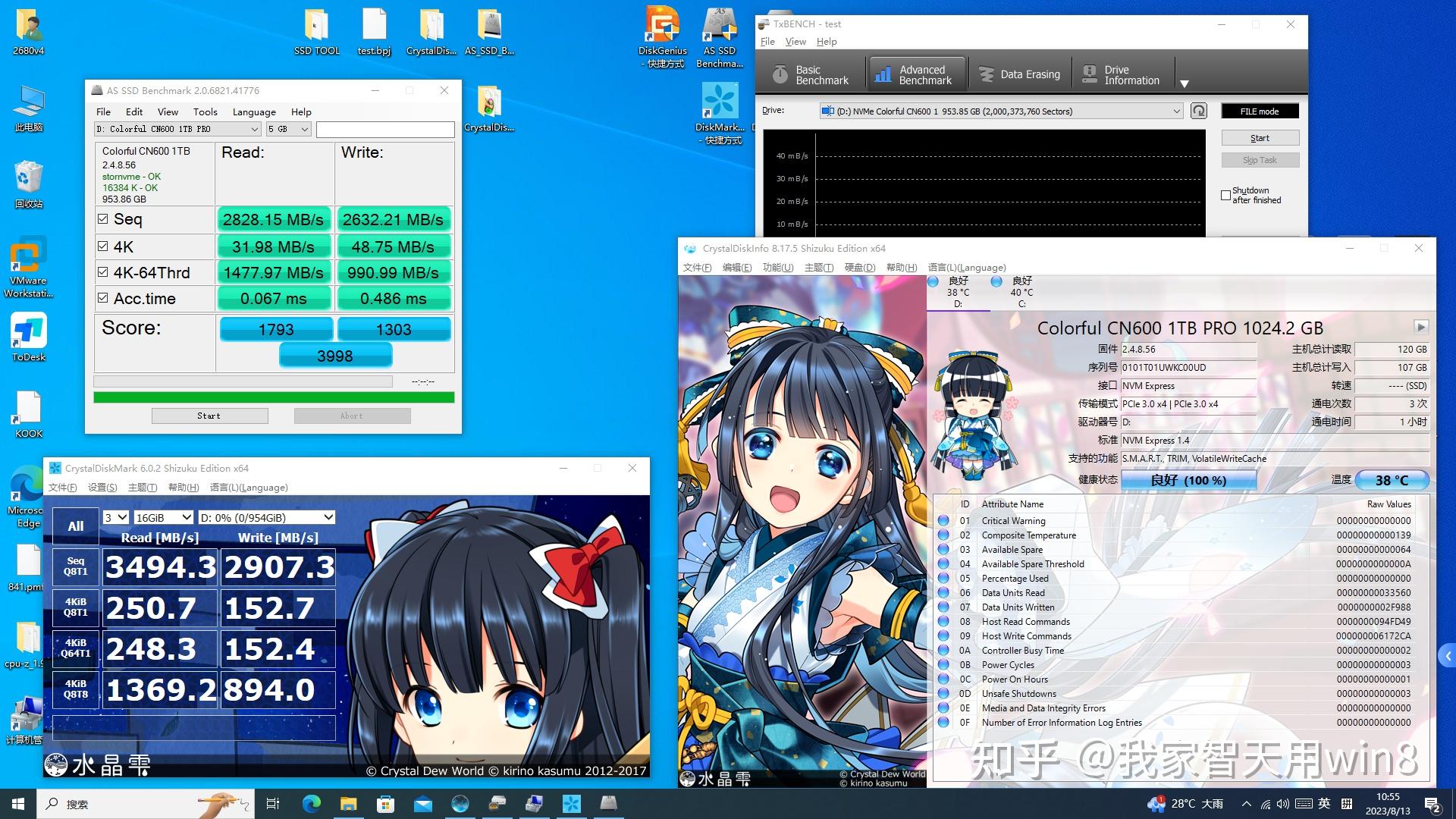Open Task View on the taskbar
Viewport: 1456px width, 819px height.
point(273,804)
